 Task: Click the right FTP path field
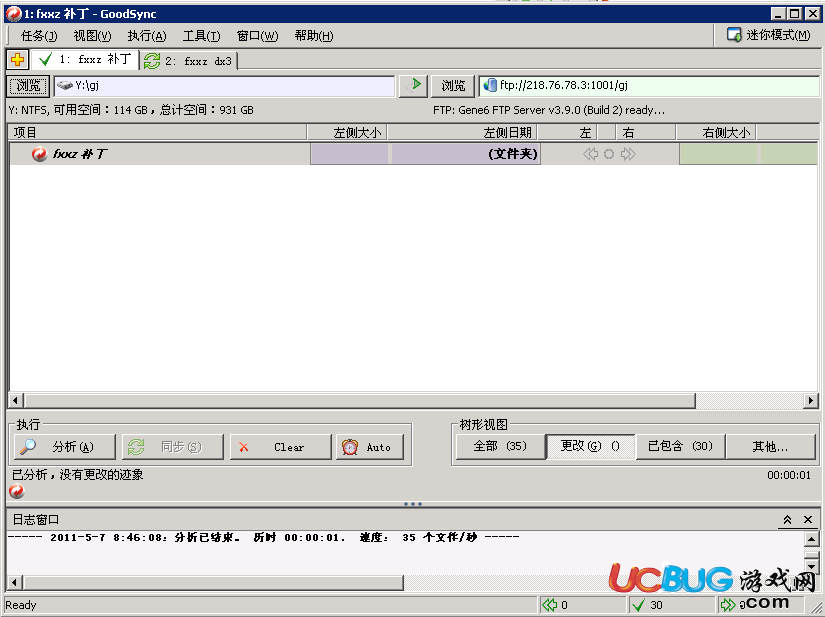pos(649,86)
